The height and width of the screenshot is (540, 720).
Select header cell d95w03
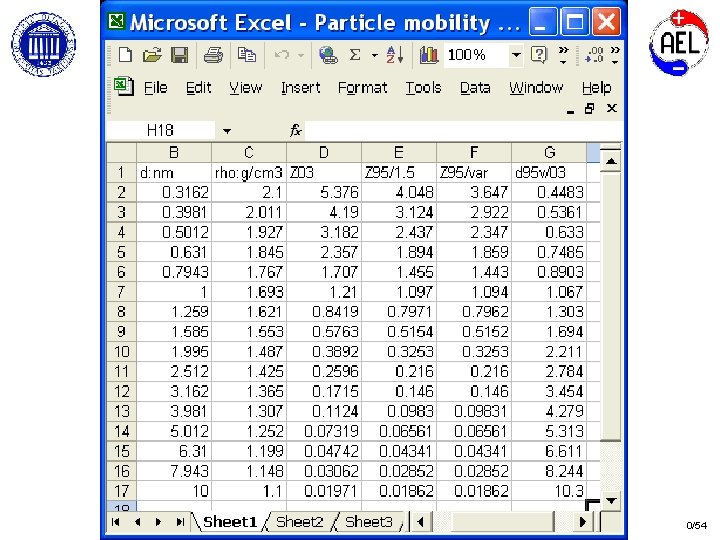point(549,172)
